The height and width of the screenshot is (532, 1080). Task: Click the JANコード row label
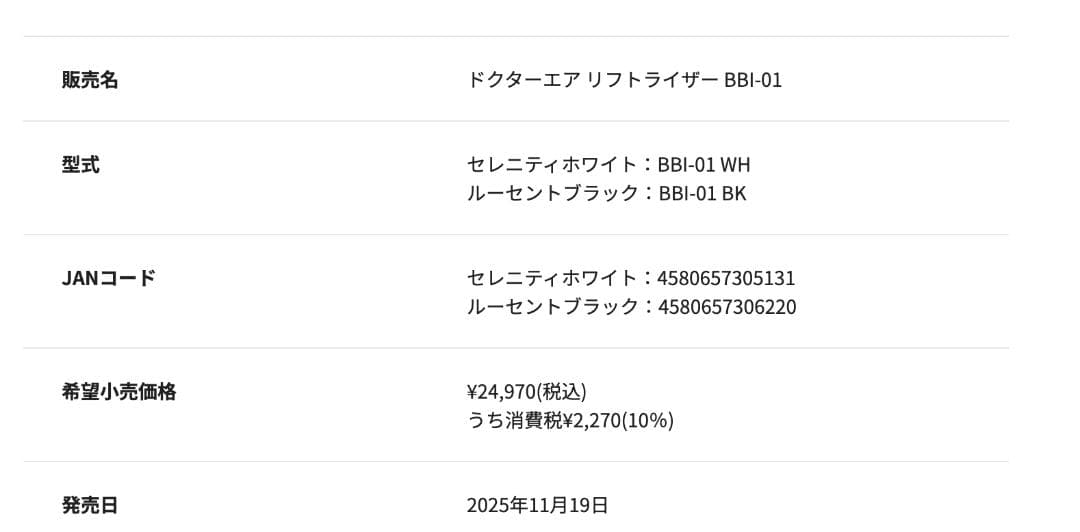[x=109, y=278]
